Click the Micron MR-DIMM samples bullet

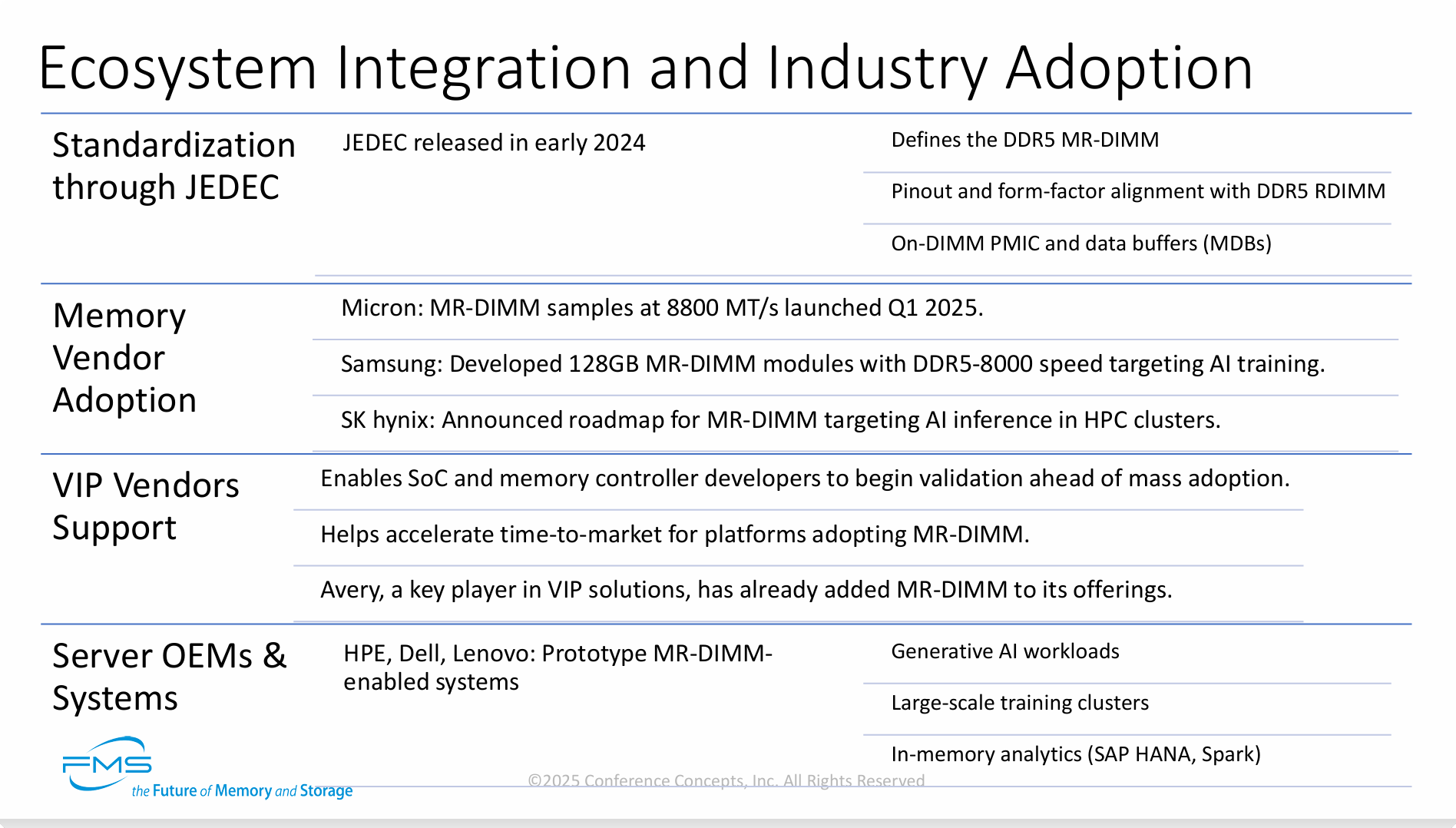[x=662, y=308]
